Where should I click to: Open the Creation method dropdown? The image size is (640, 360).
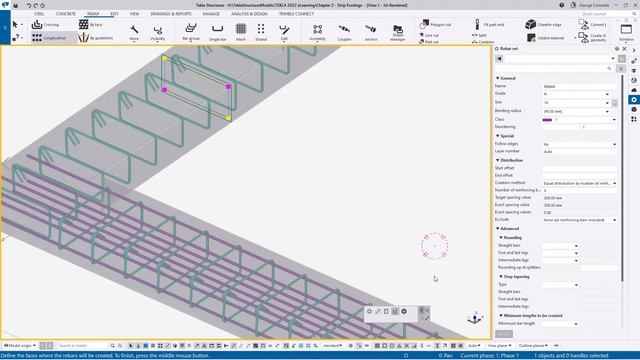[x=614, y=183]
